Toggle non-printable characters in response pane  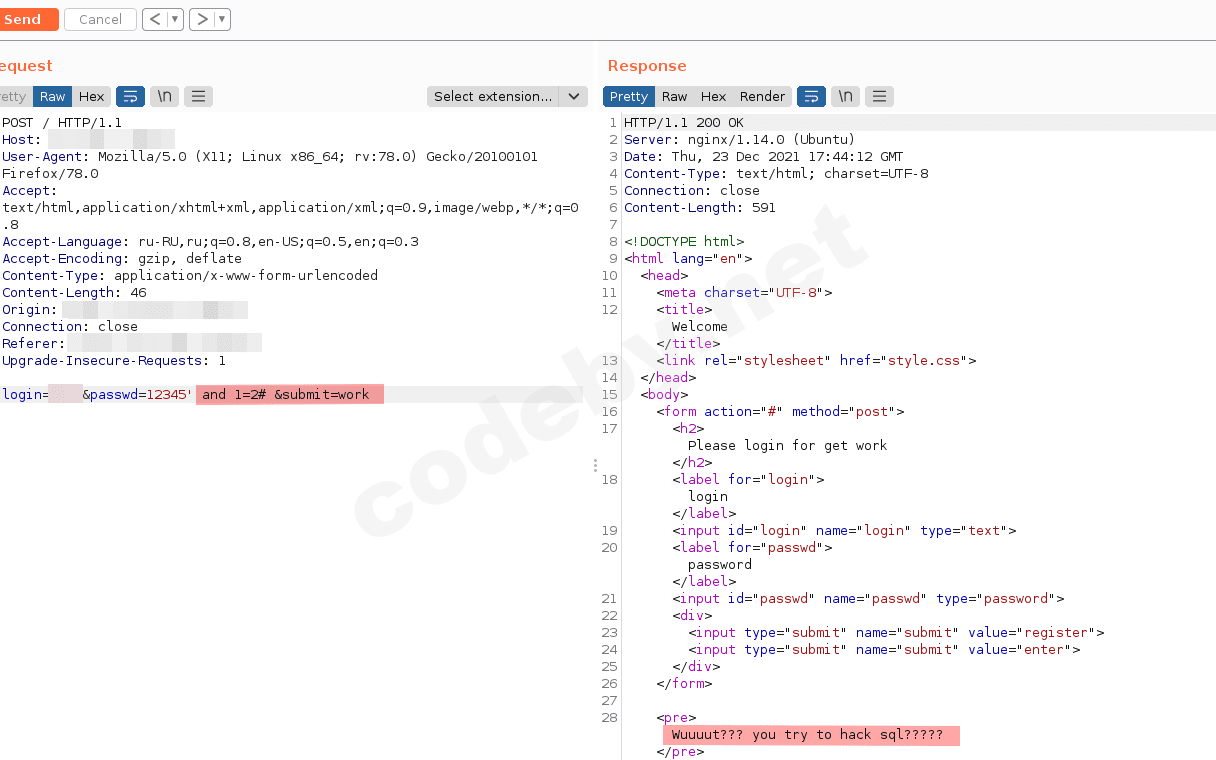click(x=846, y=97)
